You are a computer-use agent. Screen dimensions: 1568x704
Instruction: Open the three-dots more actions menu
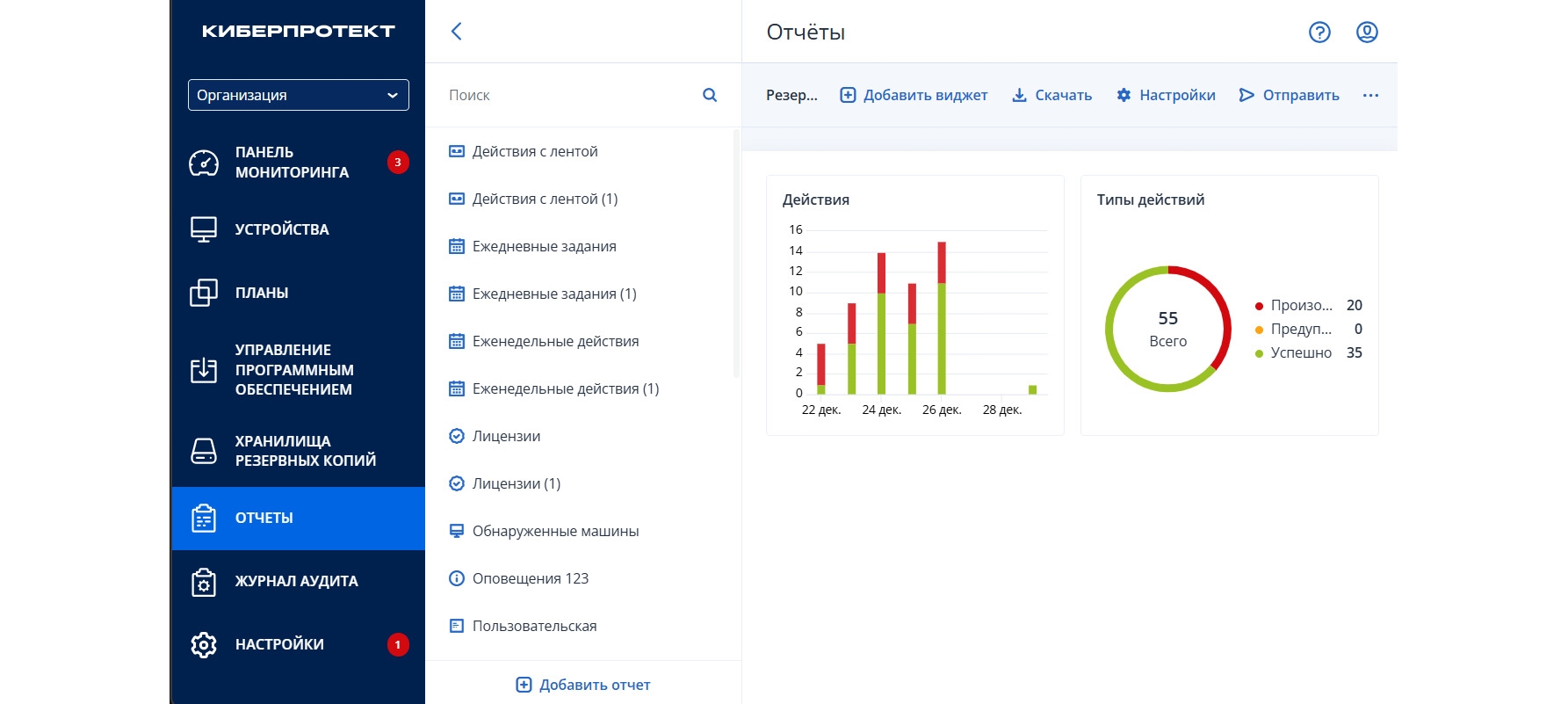pyautogui.click(x=1370, y=95)
